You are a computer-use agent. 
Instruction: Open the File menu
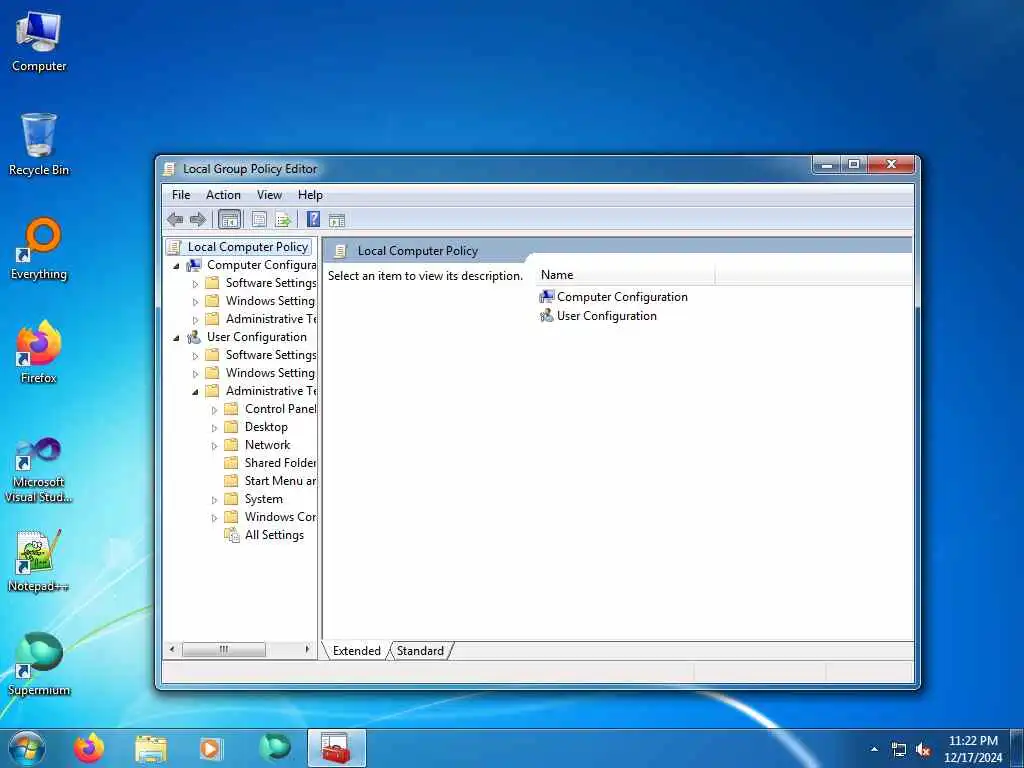pyautogui.click(x=181, y=195)
